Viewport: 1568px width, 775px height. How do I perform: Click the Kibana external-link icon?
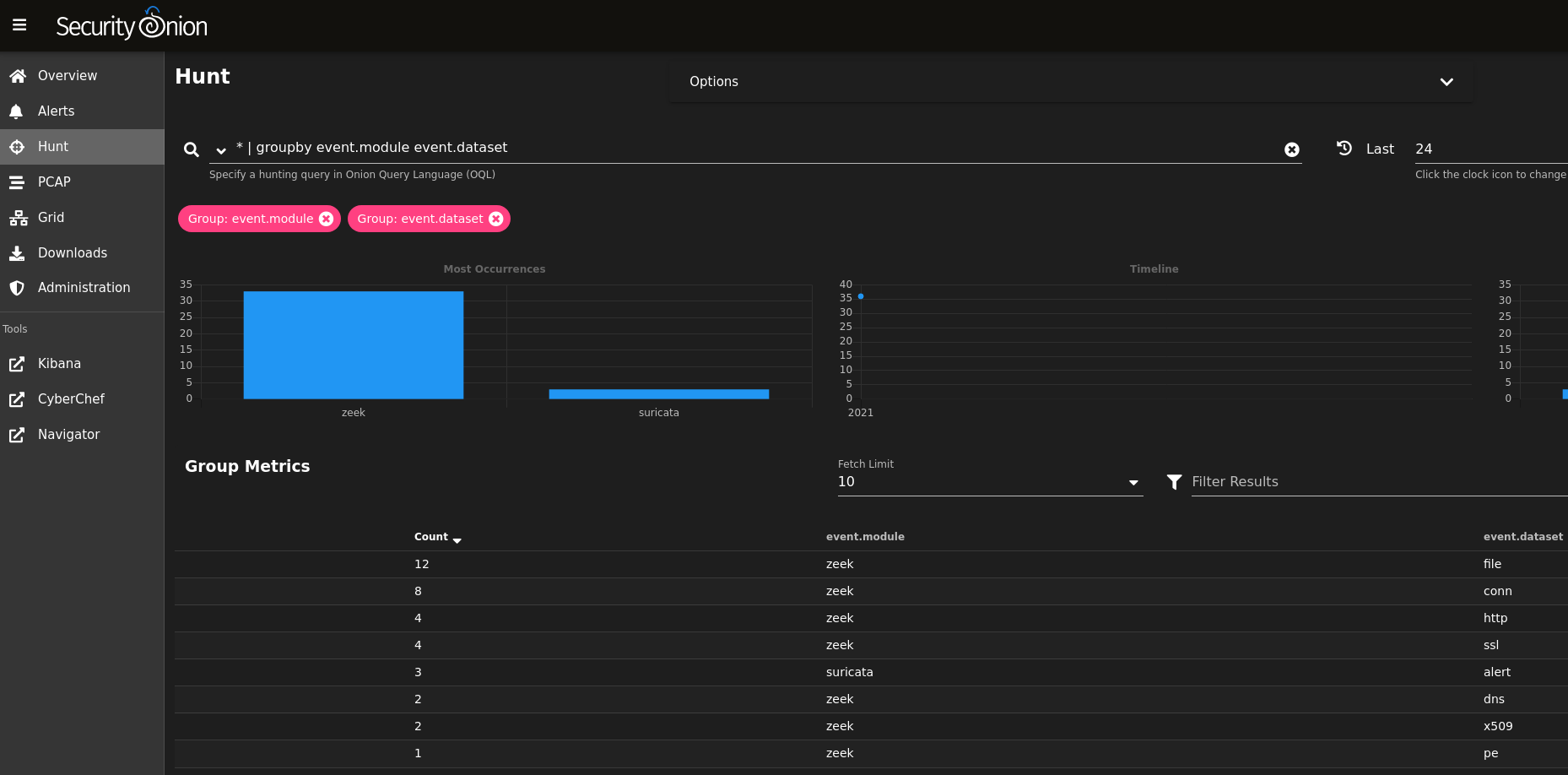tap(17, 364)
